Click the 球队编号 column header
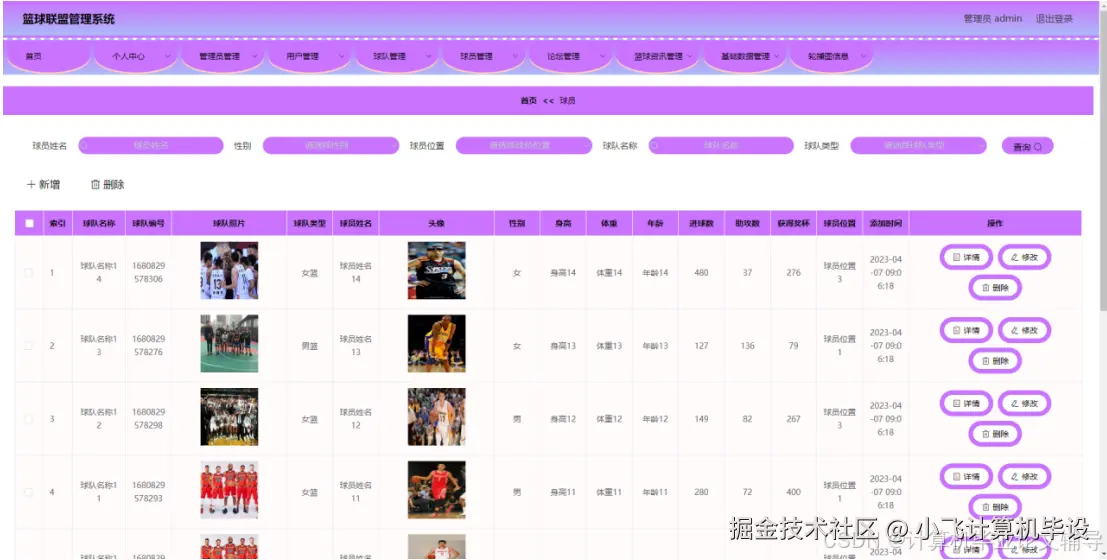Viewport: 1107px width, 560px height. click(x=148, y=223)
